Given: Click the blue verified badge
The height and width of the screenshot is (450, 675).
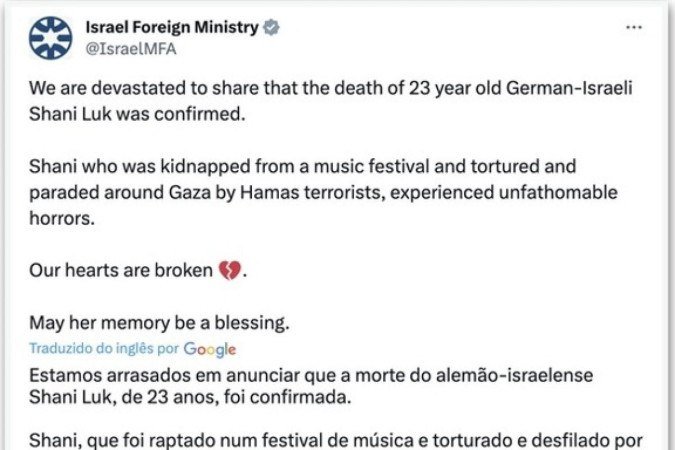Looking at the screenshot, I should coord(272,27).
